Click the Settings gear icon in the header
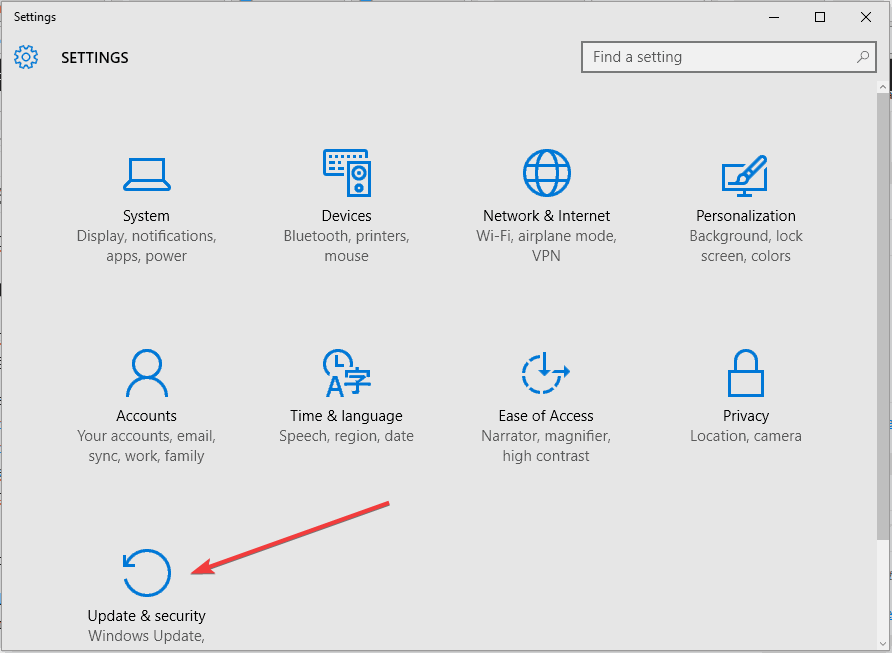 pyautogui.click(x=26, y=57)
